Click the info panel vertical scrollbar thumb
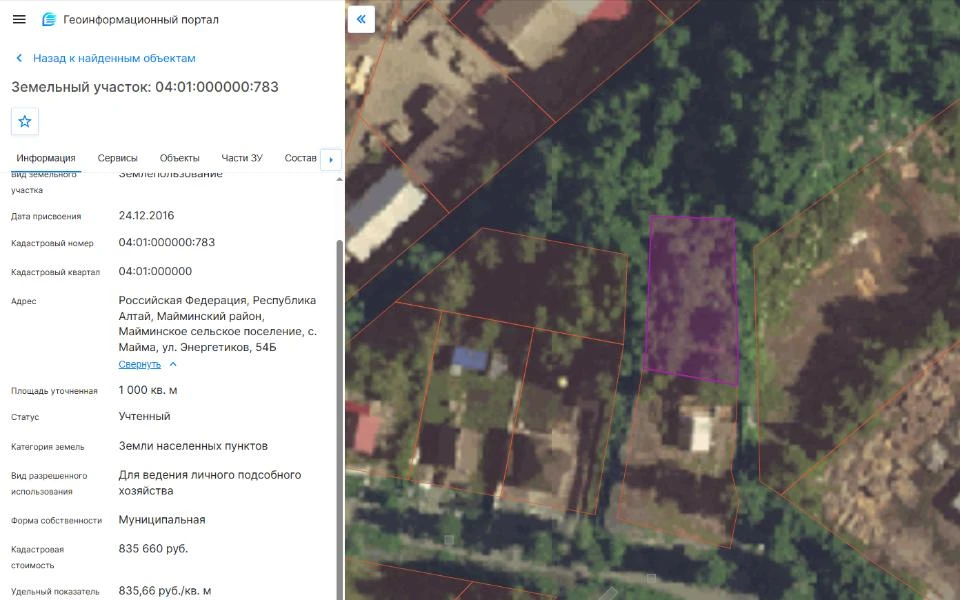960x600 pixels. click(x=340, y=419)
